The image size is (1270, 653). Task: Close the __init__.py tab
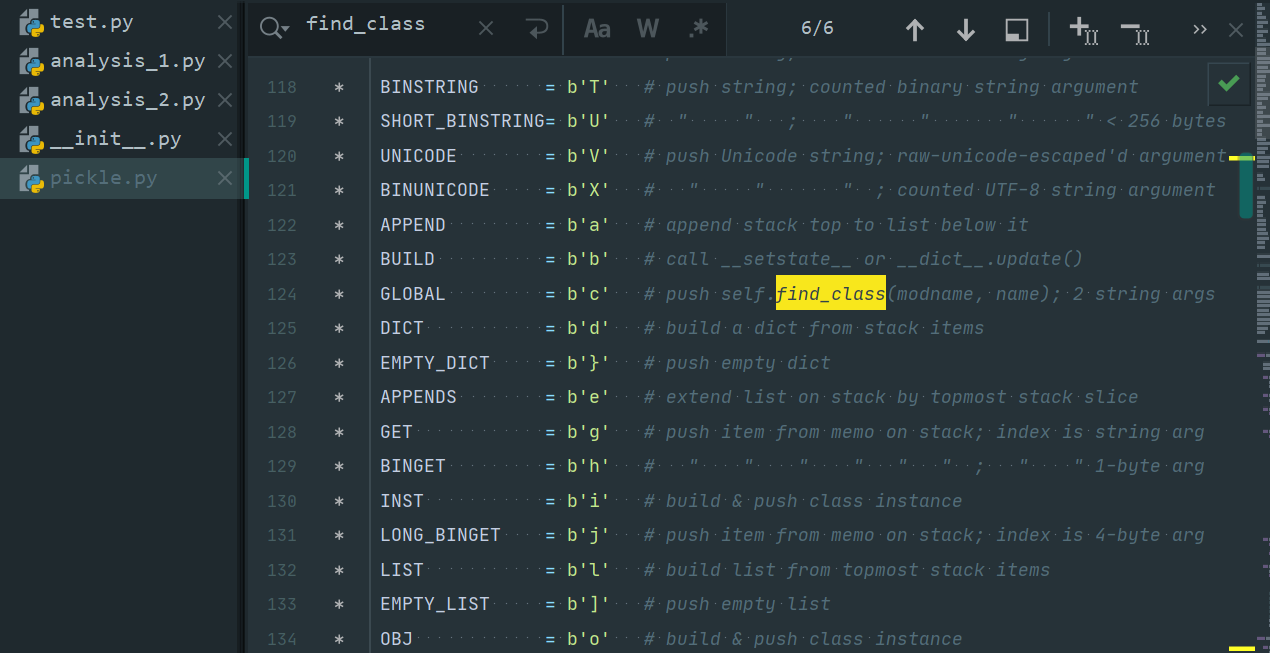tap(225, 139)
